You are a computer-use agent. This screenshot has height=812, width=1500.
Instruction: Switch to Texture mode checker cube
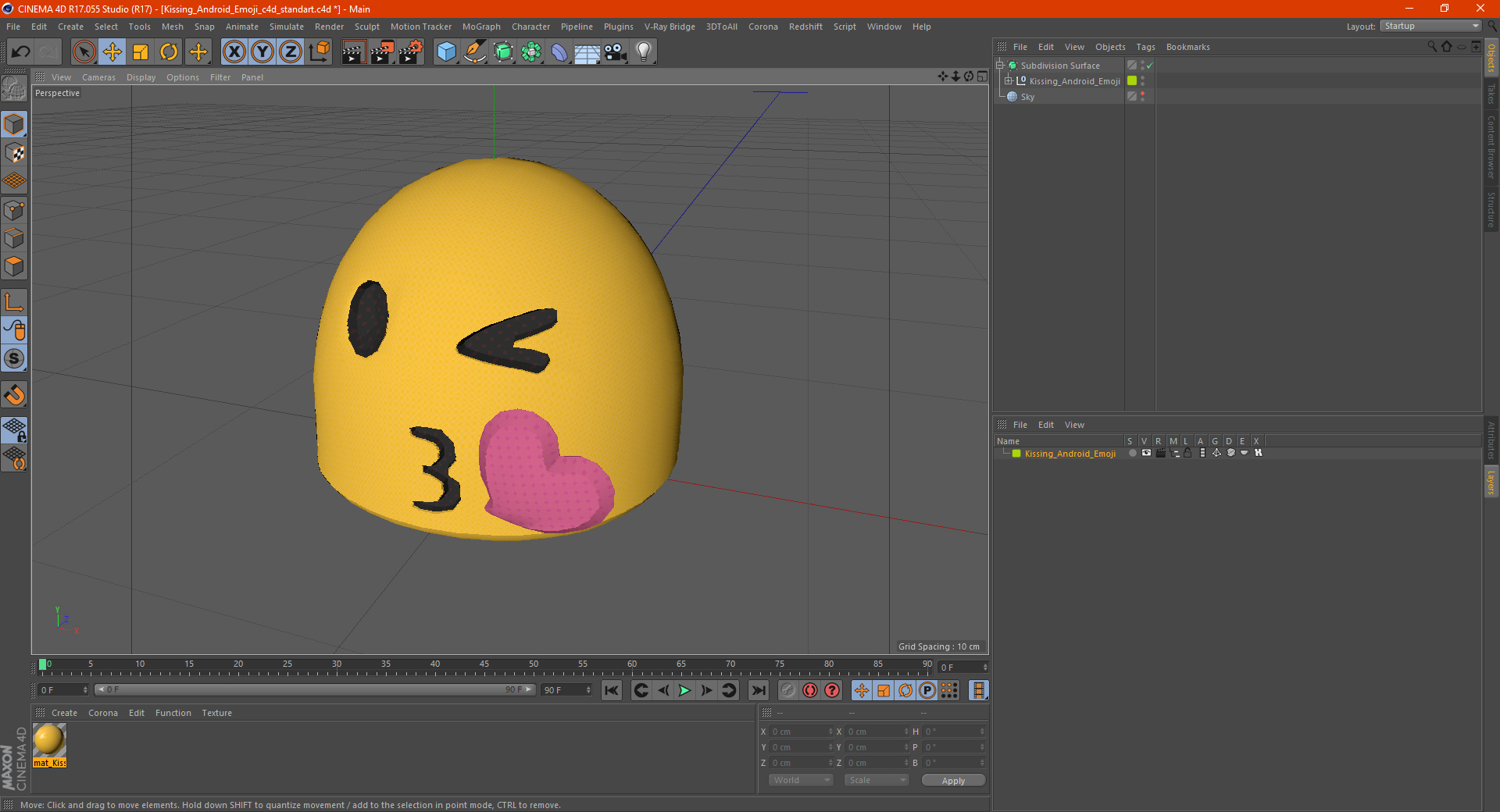pyautogui.click(x=15, y=153)
